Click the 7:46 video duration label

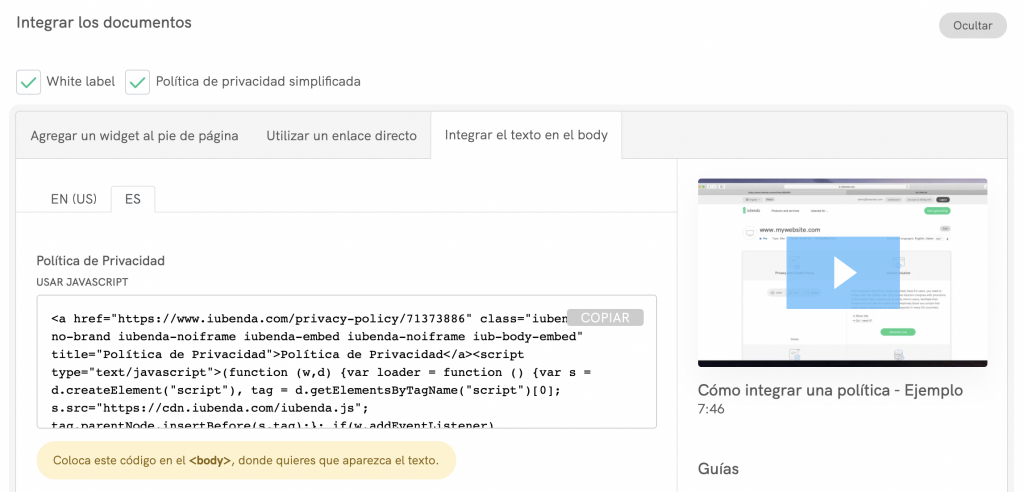point(711,410)
